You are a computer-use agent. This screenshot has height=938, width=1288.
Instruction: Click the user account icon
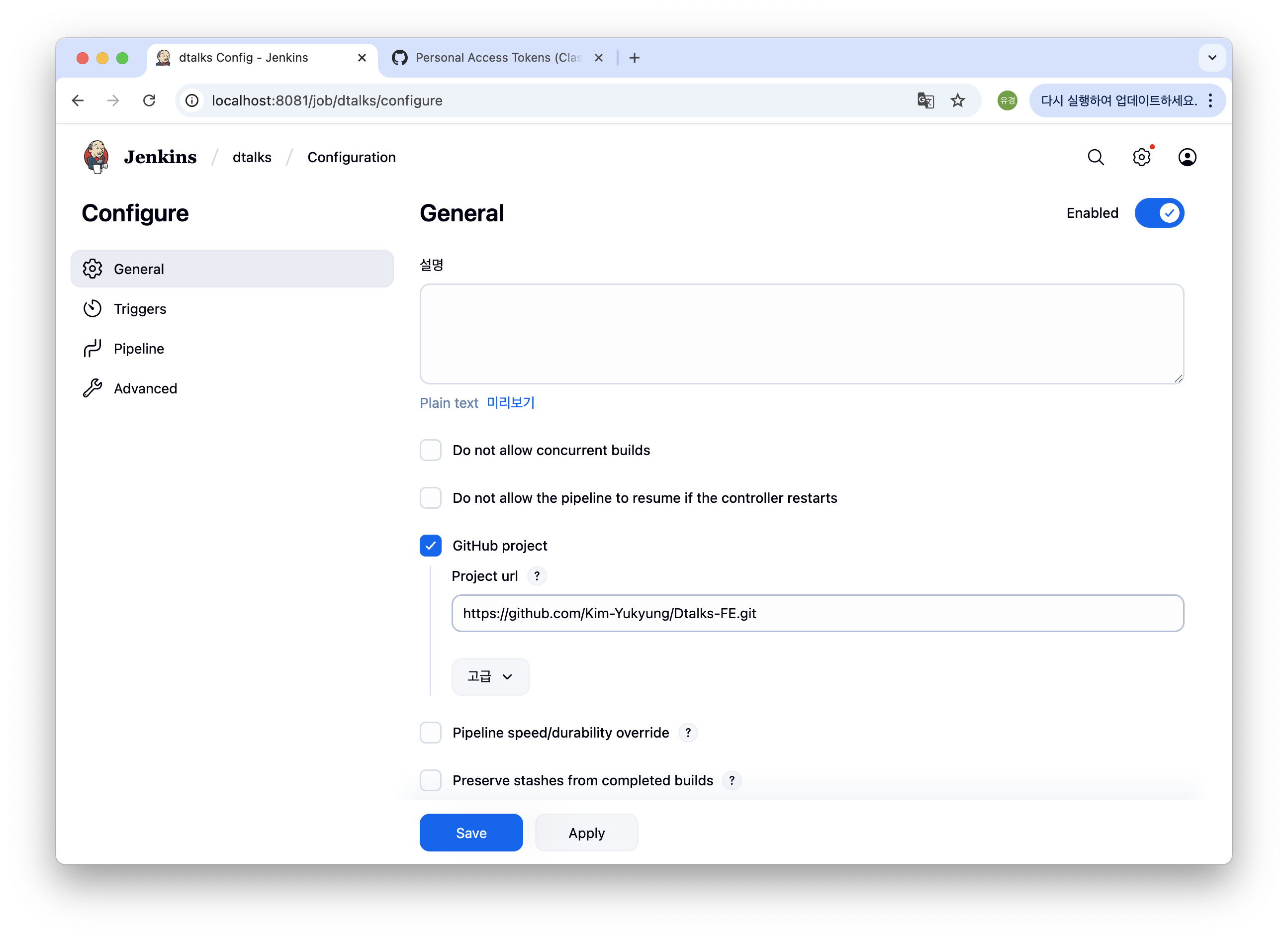(x=1187, y=157)
